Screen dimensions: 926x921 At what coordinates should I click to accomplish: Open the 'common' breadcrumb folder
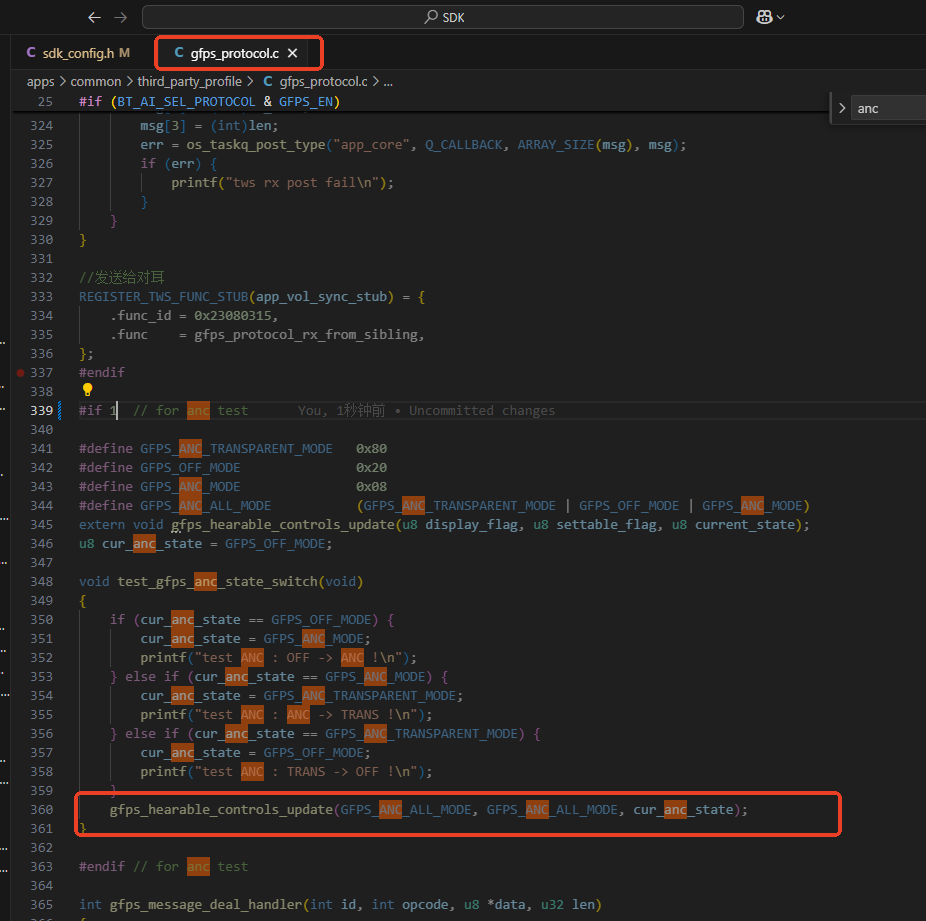[x=96, y=81]
